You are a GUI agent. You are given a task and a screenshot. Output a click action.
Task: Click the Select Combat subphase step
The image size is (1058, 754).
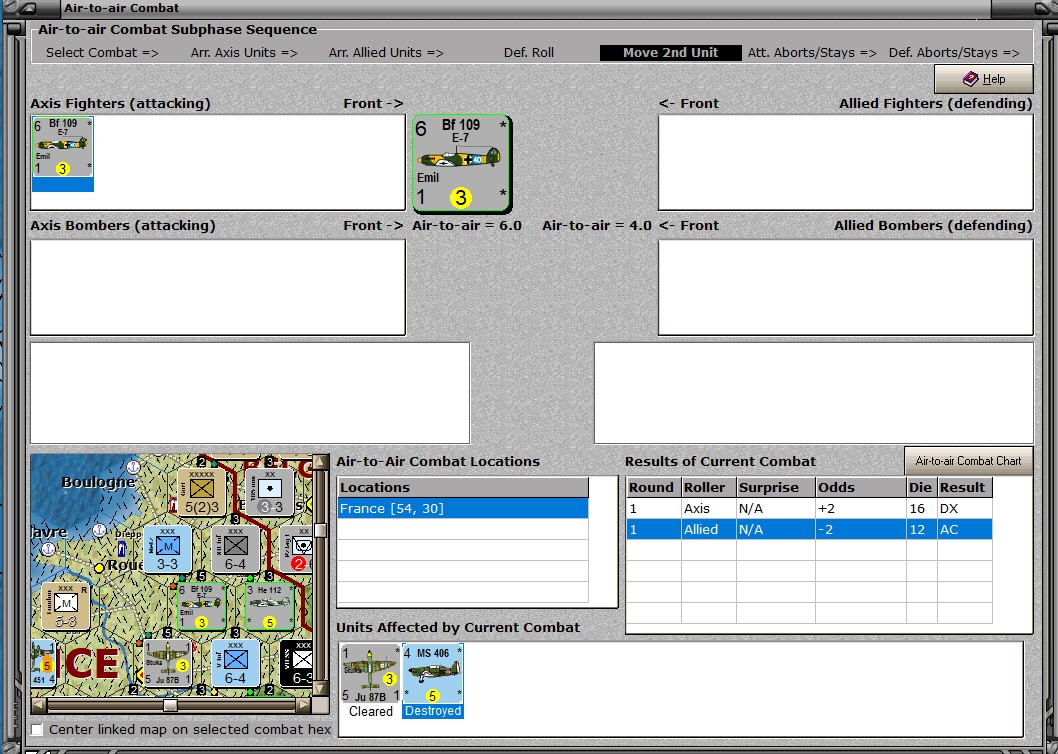click(x=102, y=53)
